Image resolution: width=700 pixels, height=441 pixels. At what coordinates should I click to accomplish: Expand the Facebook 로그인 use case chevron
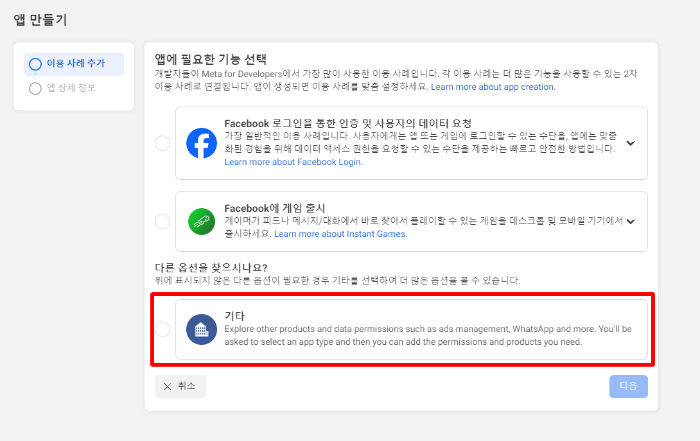[630, 143]
